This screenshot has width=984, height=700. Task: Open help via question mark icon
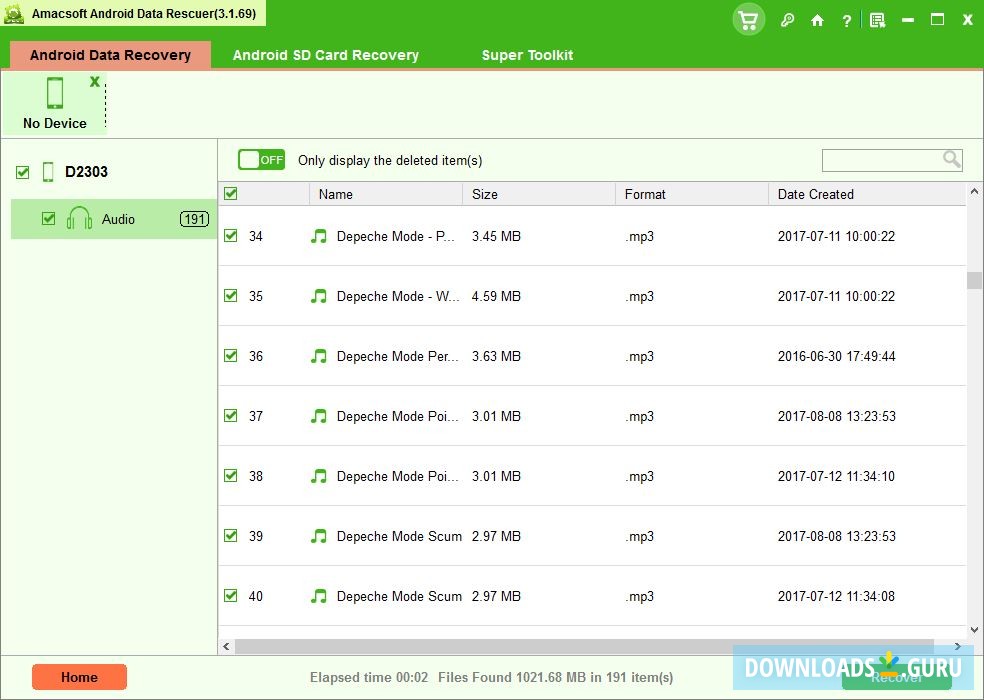point(847,20)
